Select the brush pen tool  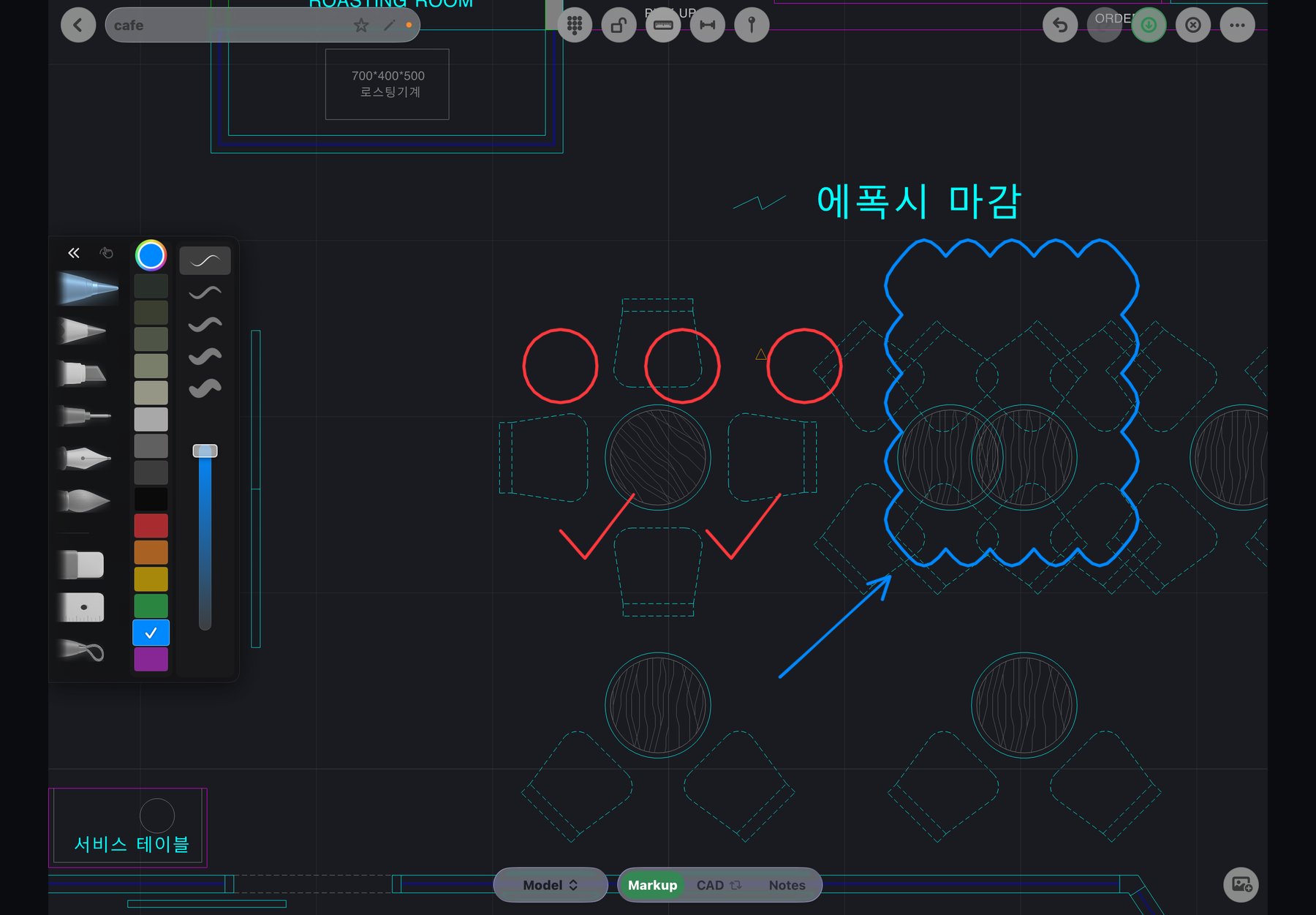pyautogui.click(x=84, y=501)
